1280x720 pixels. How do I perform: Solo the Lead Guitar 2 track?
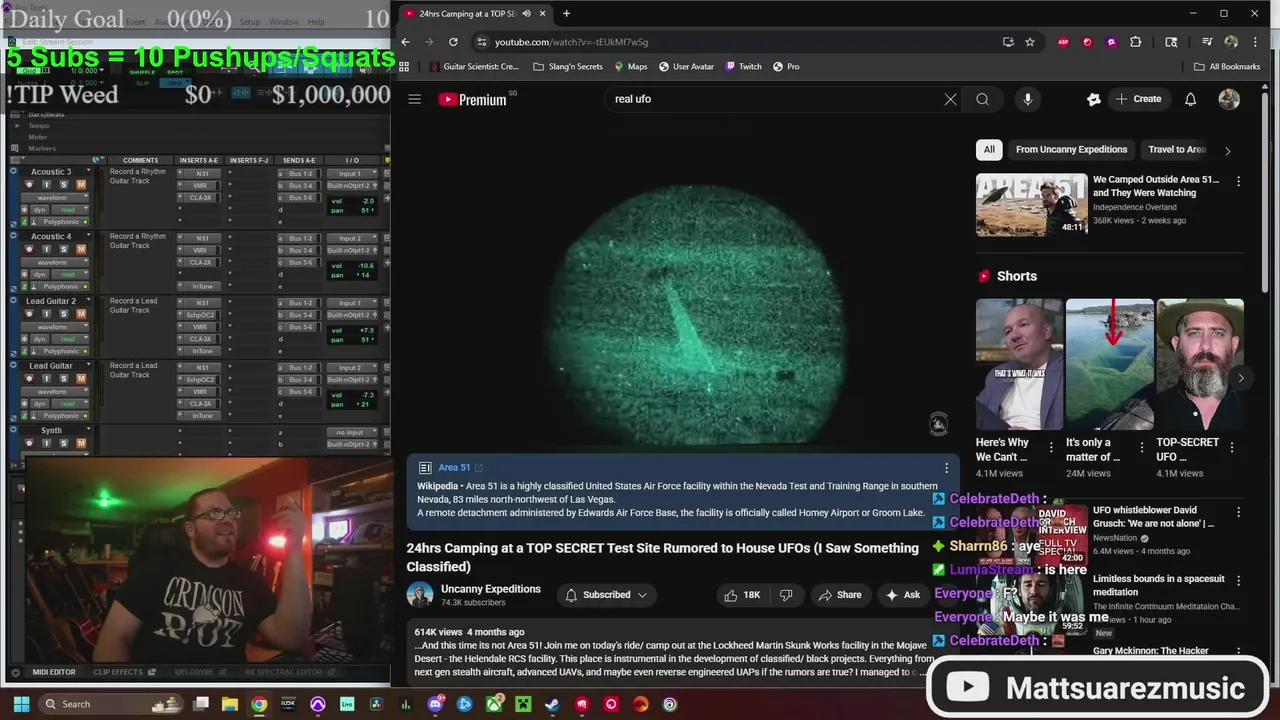[x=63, y=314]
